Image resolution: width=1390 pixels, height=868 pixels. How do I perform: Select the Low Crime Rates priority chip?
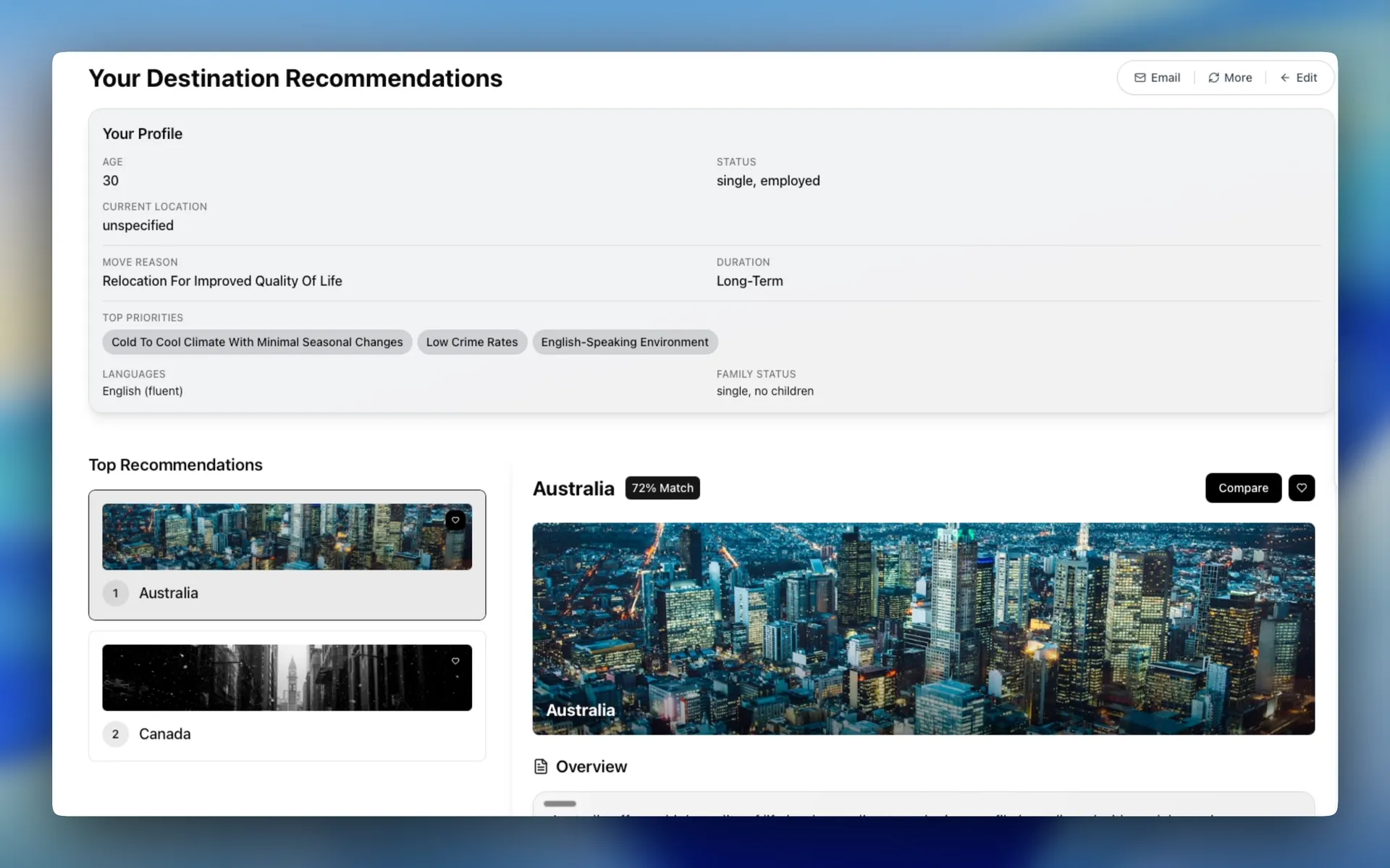471,342
